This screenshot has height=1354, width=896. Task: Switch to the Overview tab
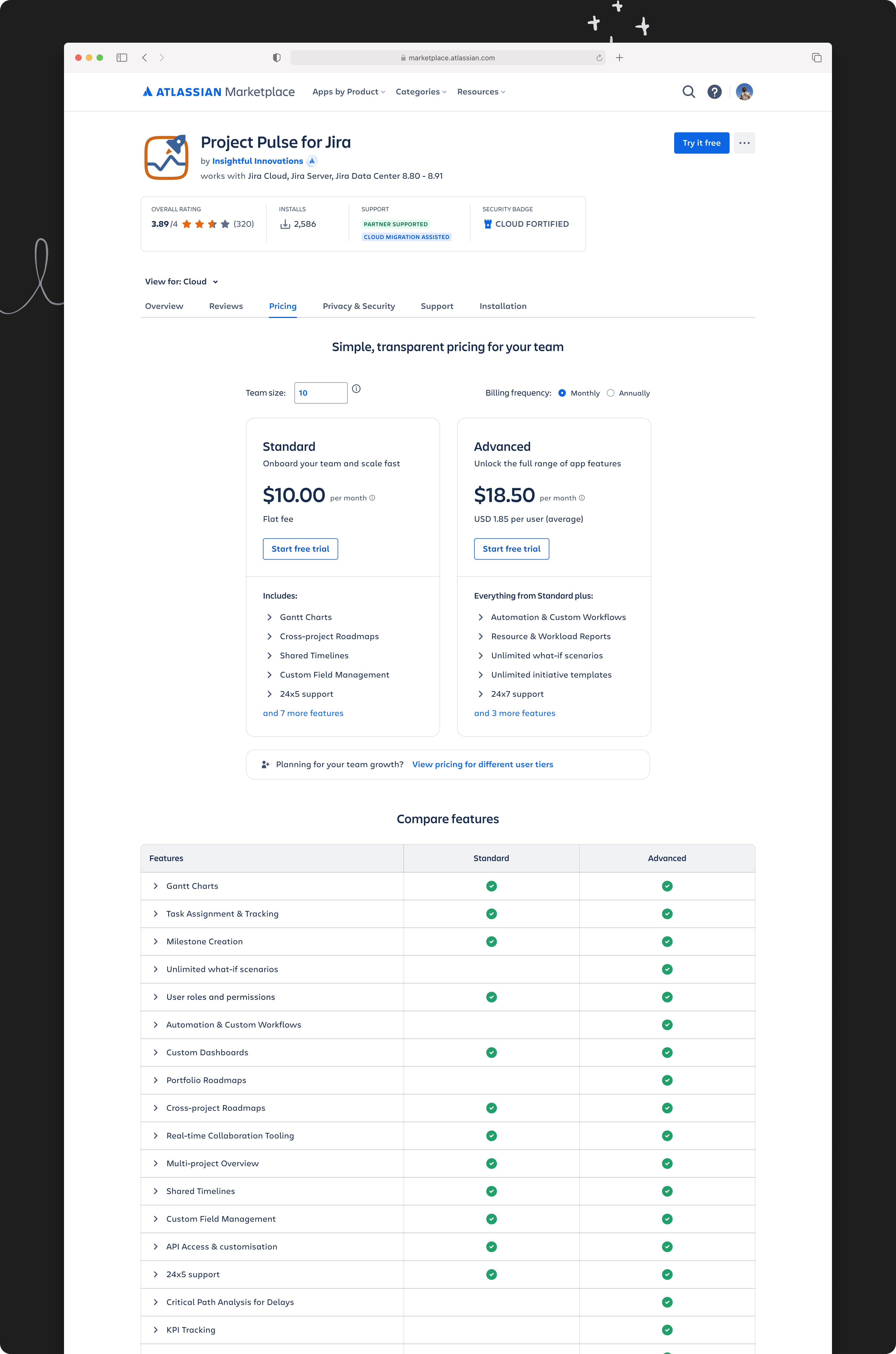click(164, 306)
